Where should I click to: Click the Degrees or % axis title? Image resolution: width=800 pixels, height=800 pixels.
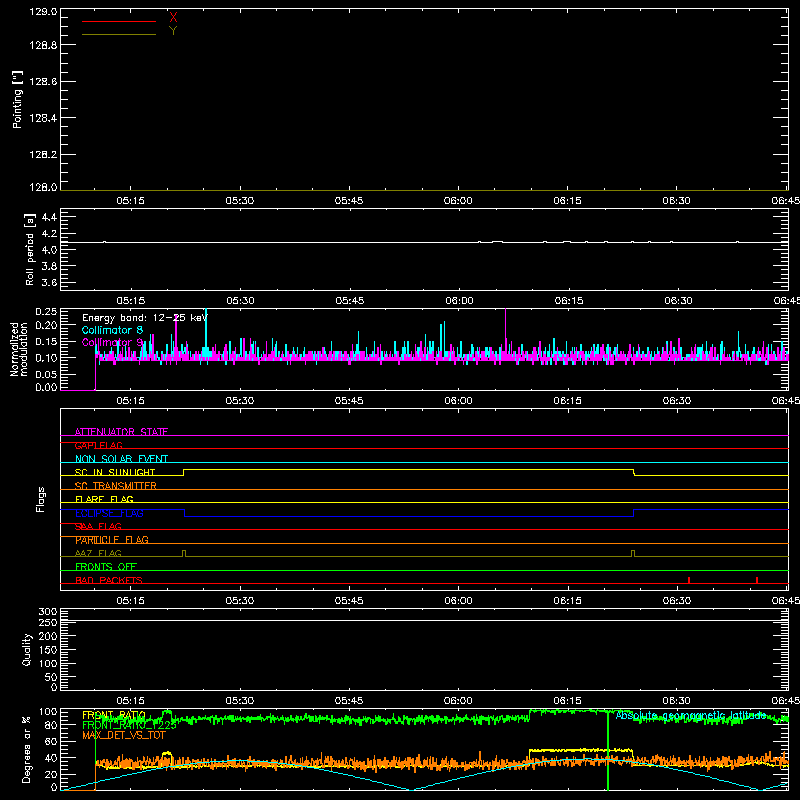[27, 749]
